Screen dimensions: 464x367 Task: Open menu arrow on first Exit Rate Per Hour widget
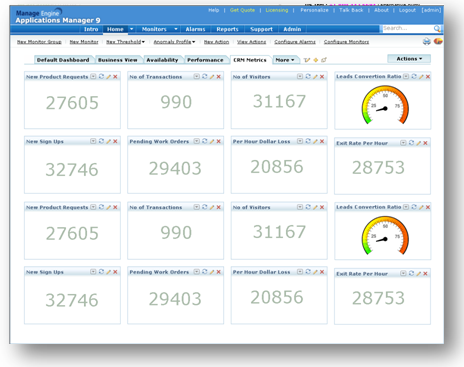point(403,143)
